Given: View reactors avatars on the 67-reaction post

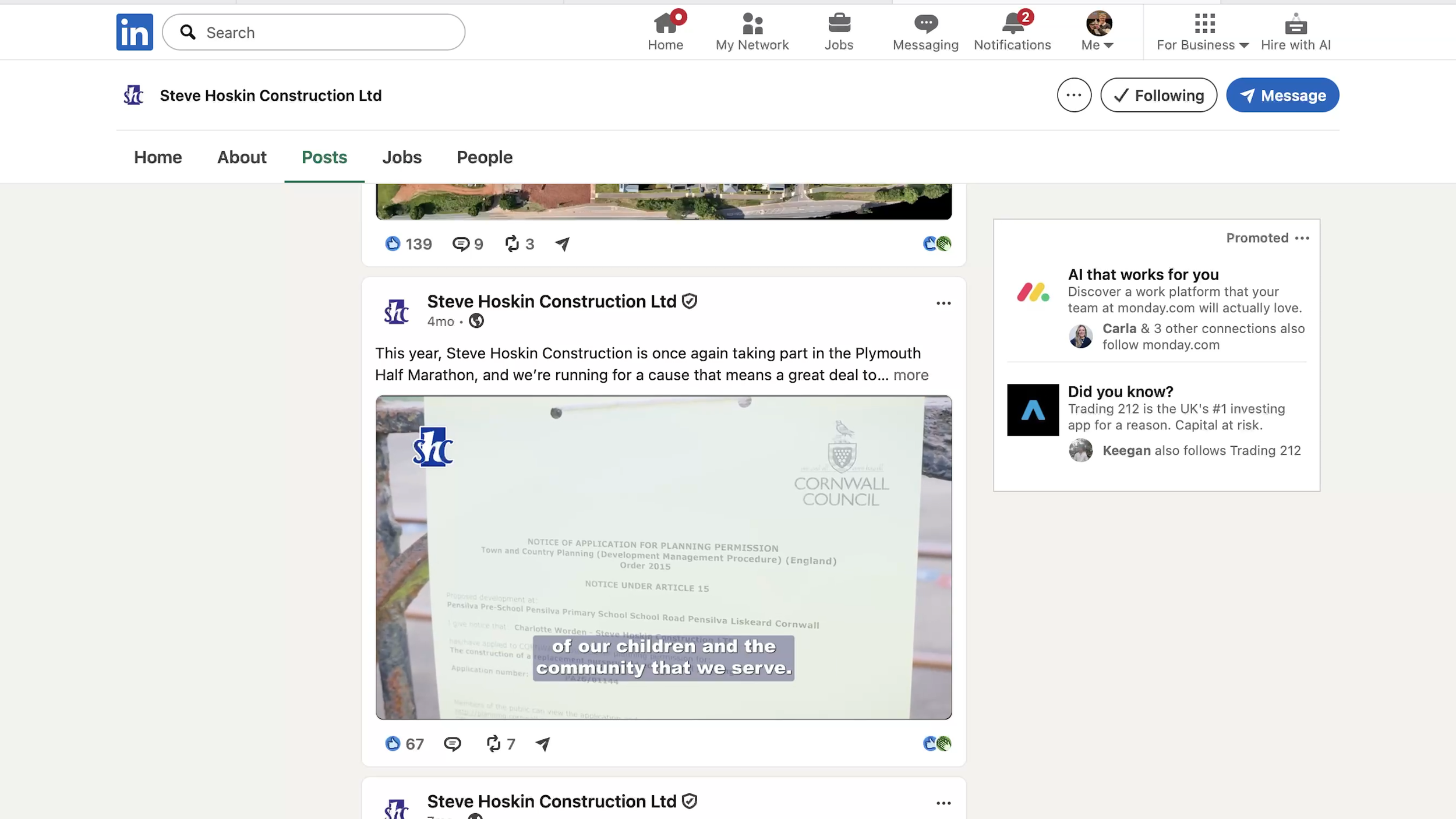Looking at the screenshot, I should (x=937, y=744).
